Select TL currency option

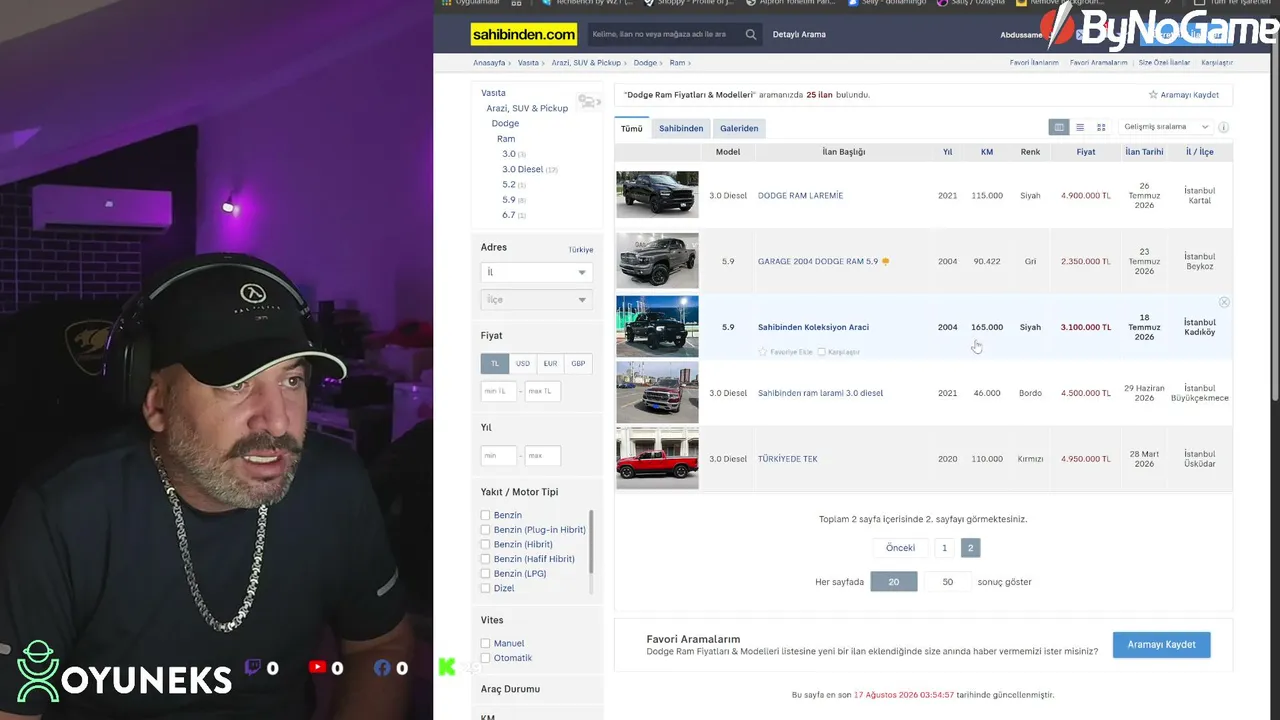click(495, 363)
